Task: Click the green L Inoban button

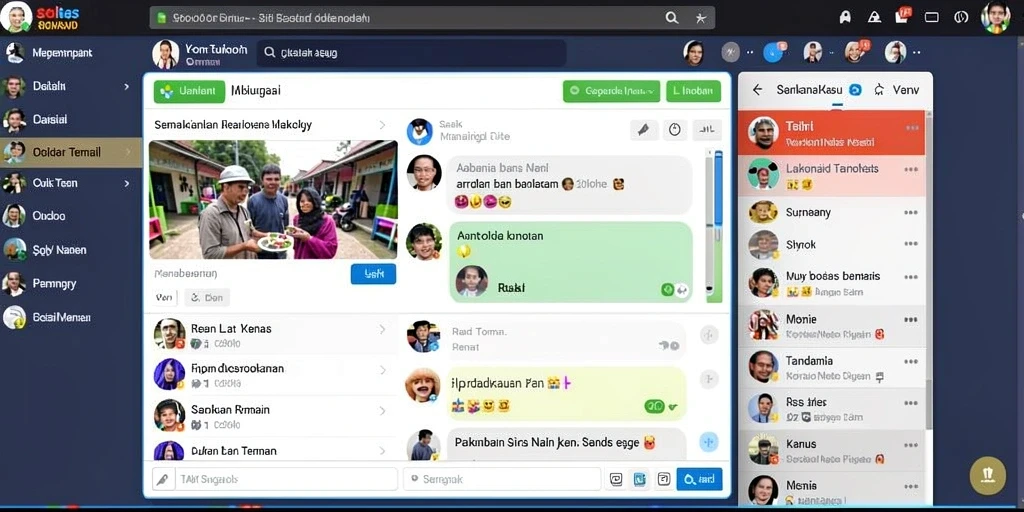Action: pos(694,91)
